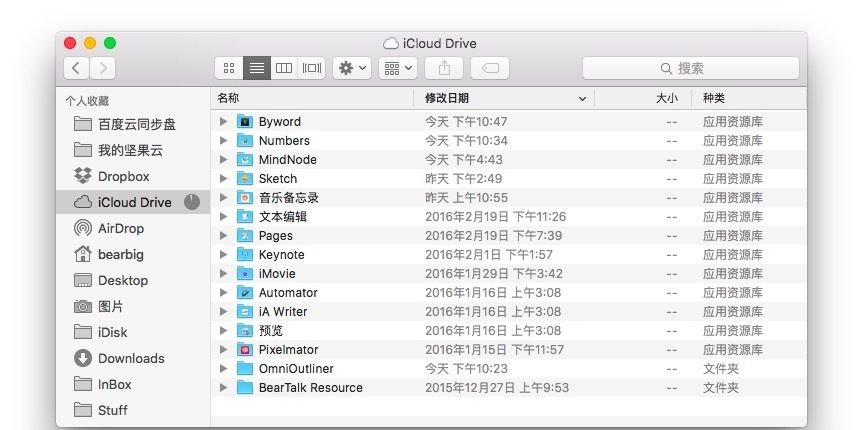Expand the OmniOutliner folder triangle
Viewport: 863px width, 430px height.
tap(224, 369)
